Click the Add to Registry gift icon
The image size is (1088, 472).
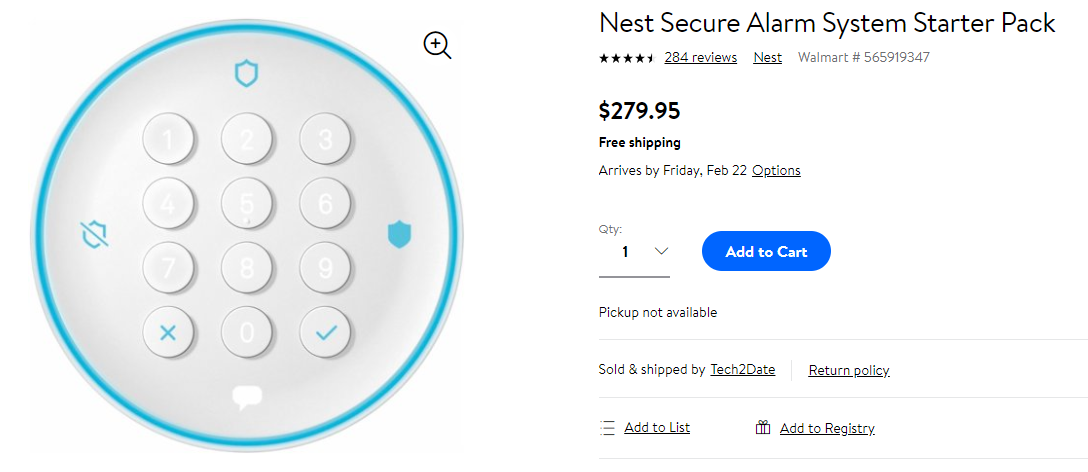[x=763, y=428]
